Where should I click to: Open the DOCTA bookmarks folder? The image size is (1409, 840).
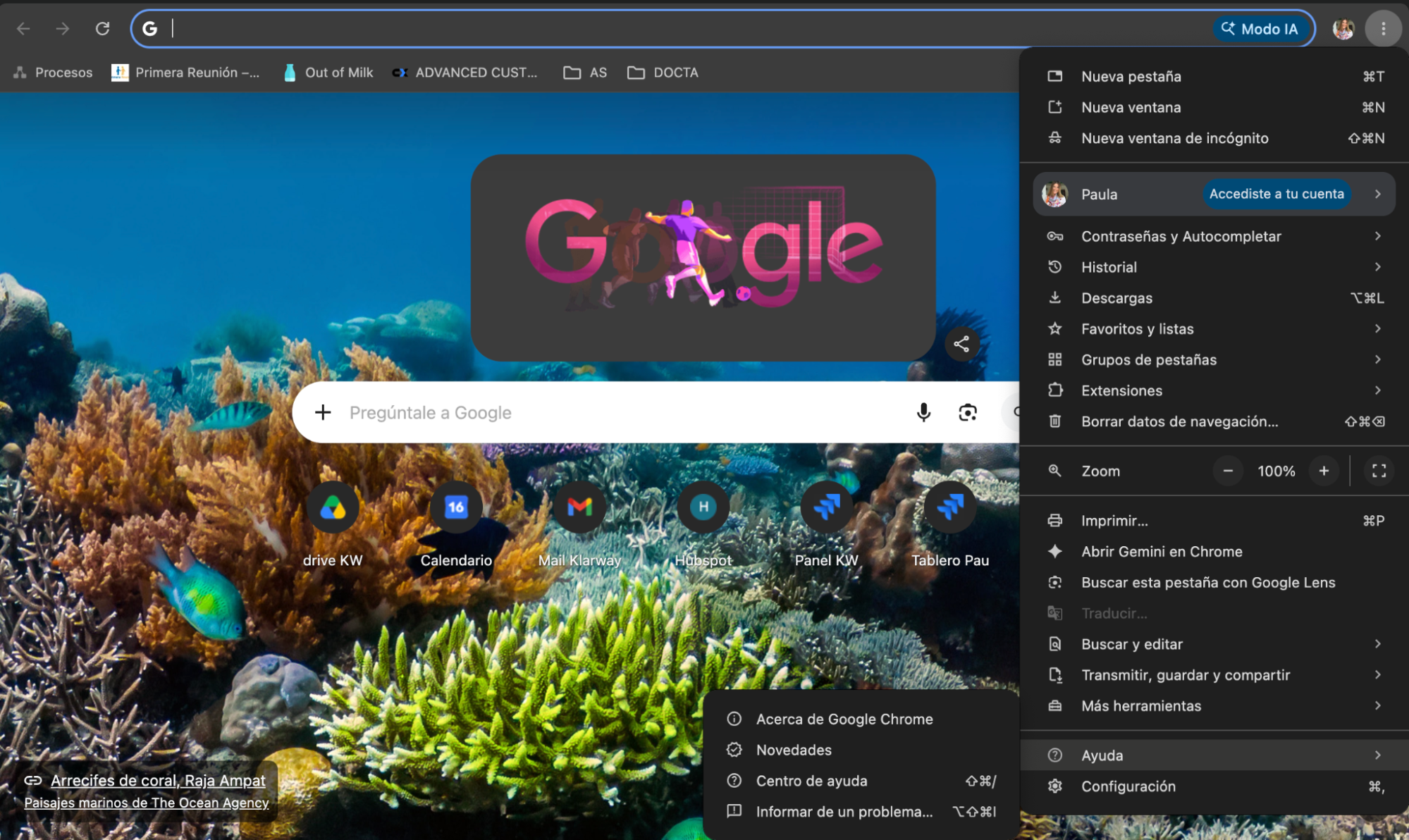coord(663,73)
